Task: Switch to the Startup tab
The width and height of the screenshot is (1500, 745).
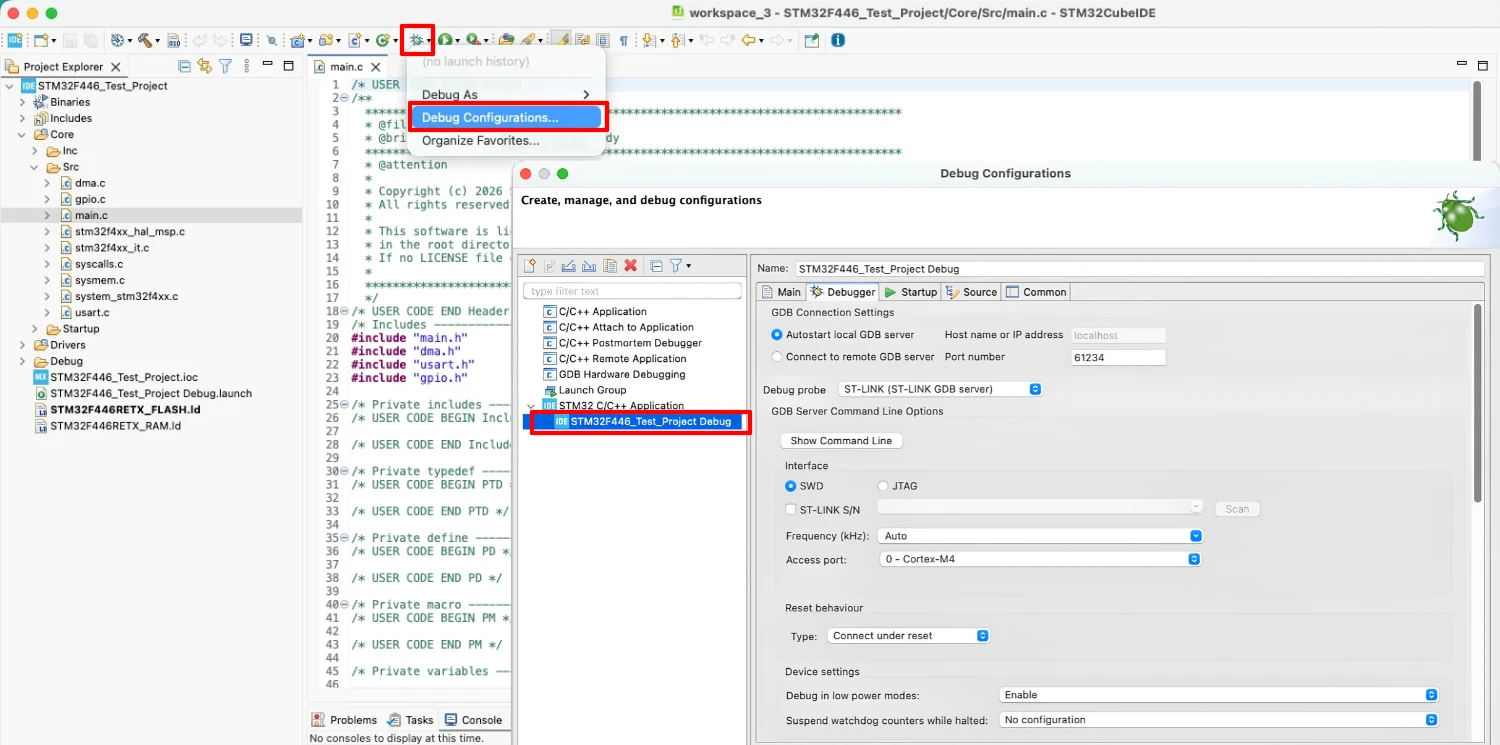Action: (910, 292)
